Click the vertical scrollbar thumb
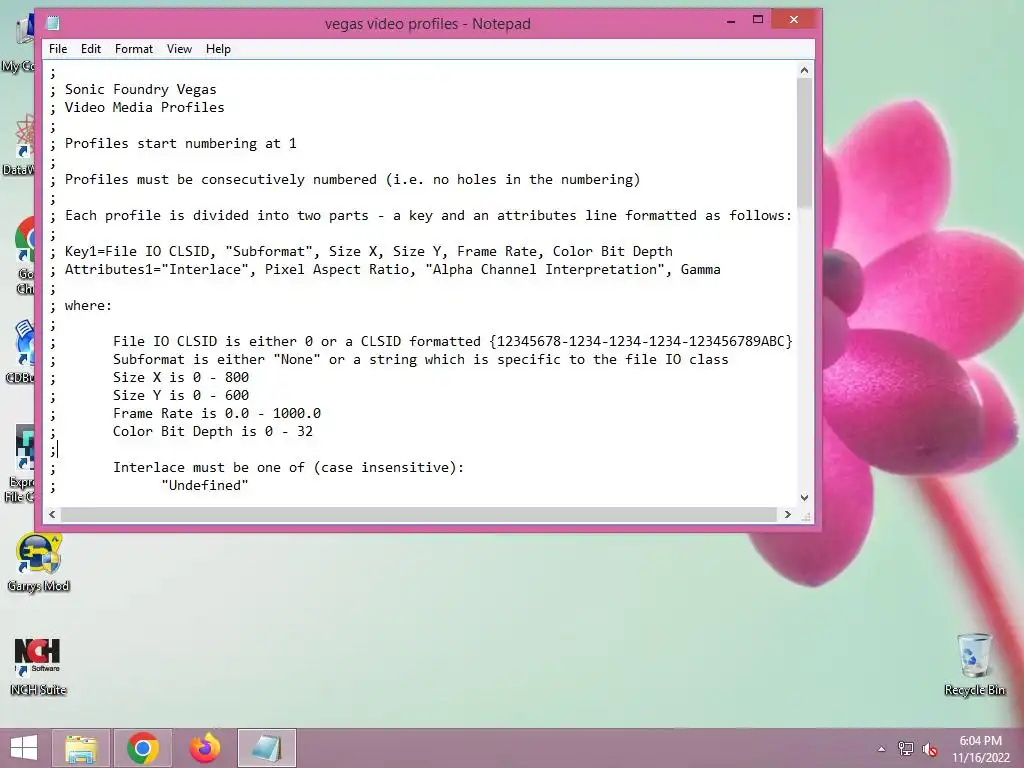 805,142
